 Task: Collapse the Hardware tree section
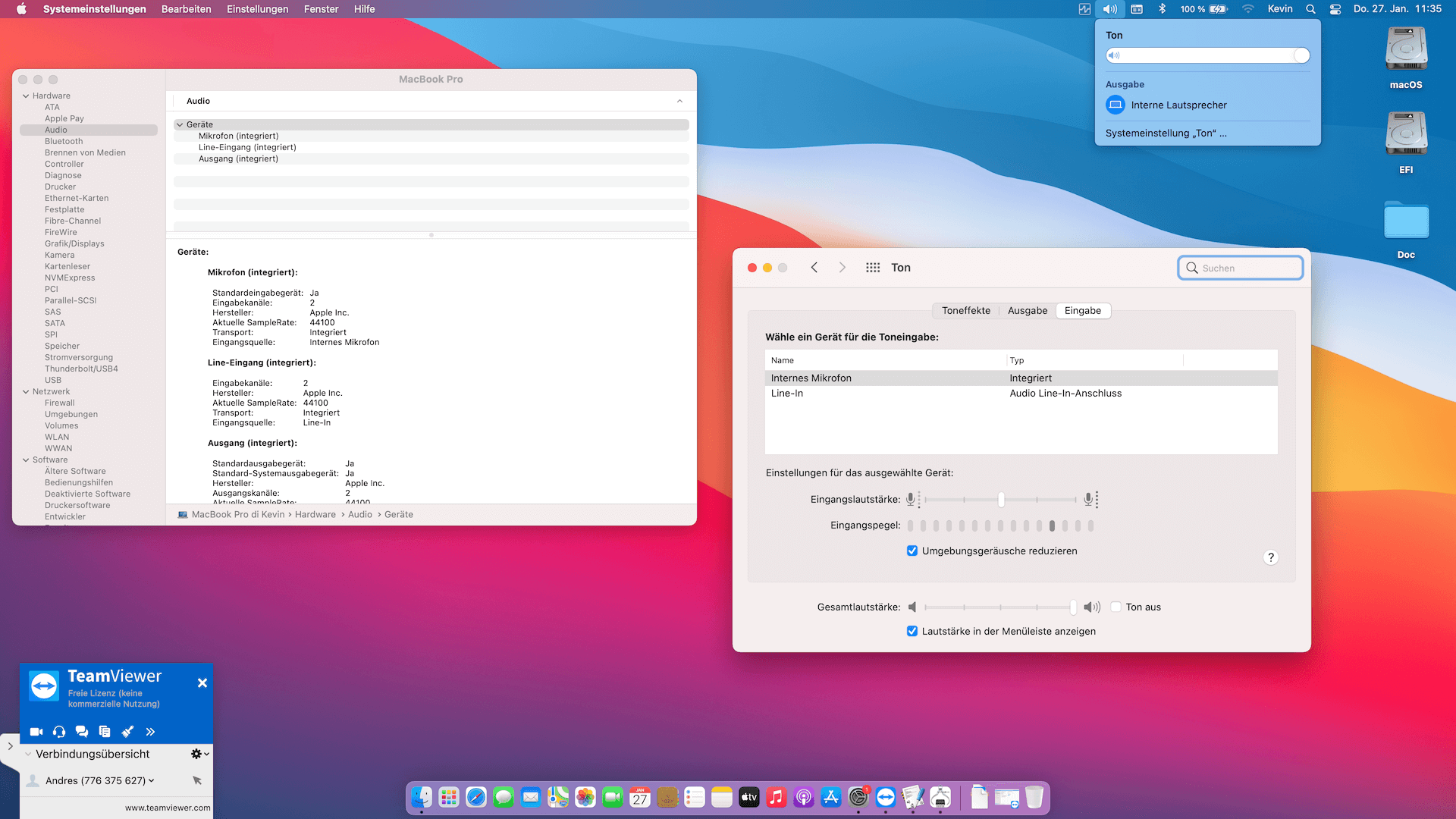click(x=26, y=96)
